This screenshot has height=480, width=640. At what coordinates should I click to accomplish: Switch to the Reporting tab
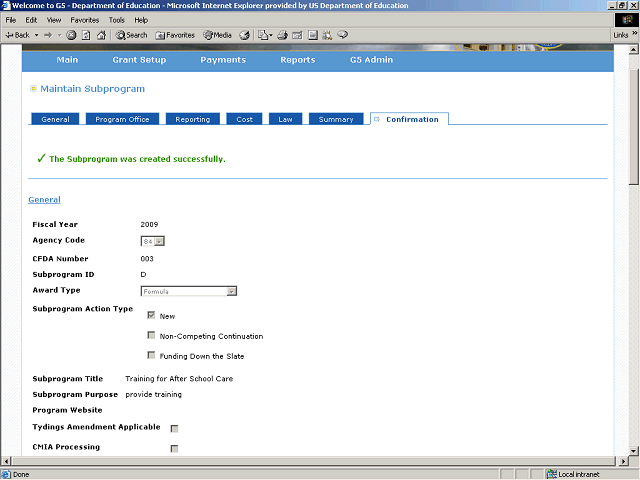pos(193,119)
